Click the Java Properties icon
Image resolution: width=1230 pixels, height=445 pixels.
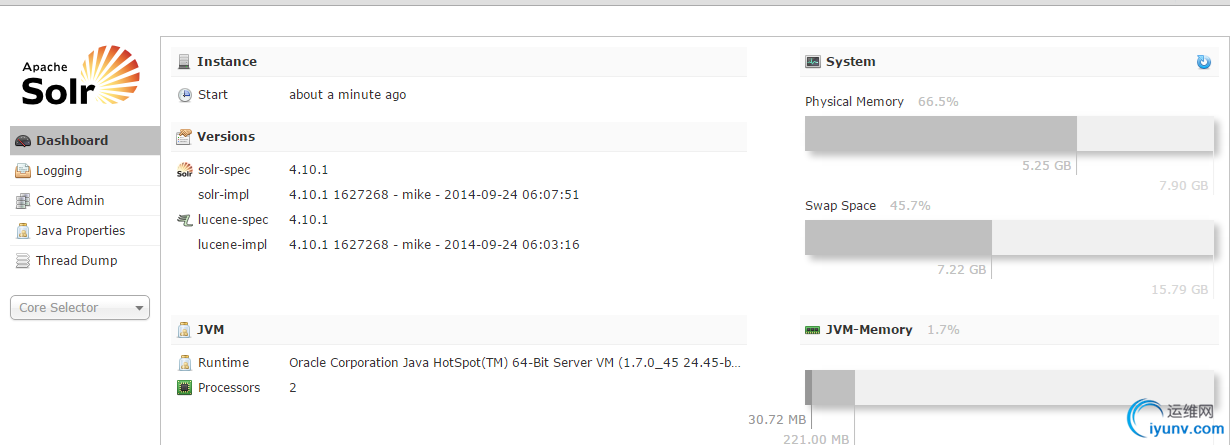[x=23, y=231]
